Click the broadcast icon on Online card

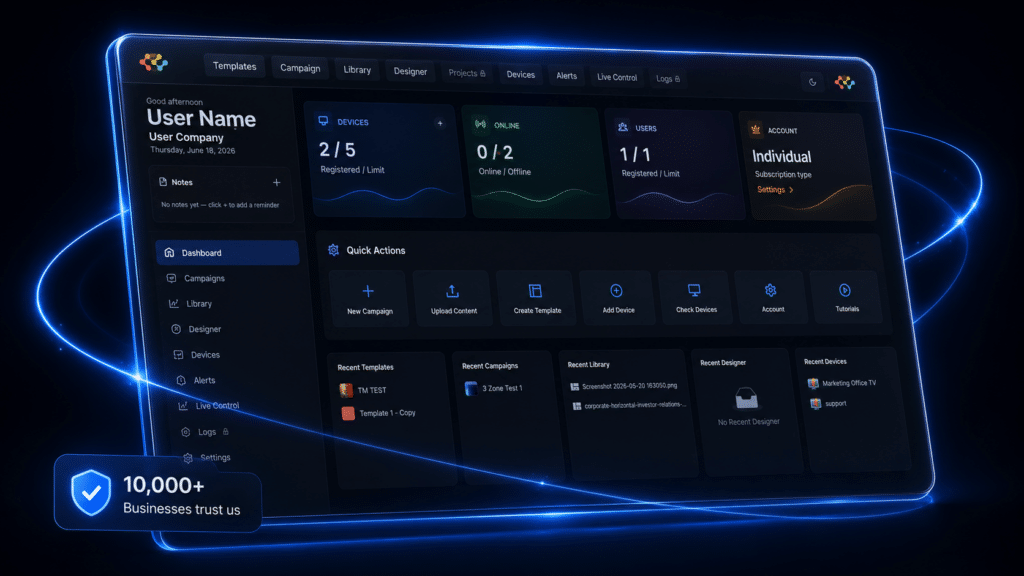[481, 124]
